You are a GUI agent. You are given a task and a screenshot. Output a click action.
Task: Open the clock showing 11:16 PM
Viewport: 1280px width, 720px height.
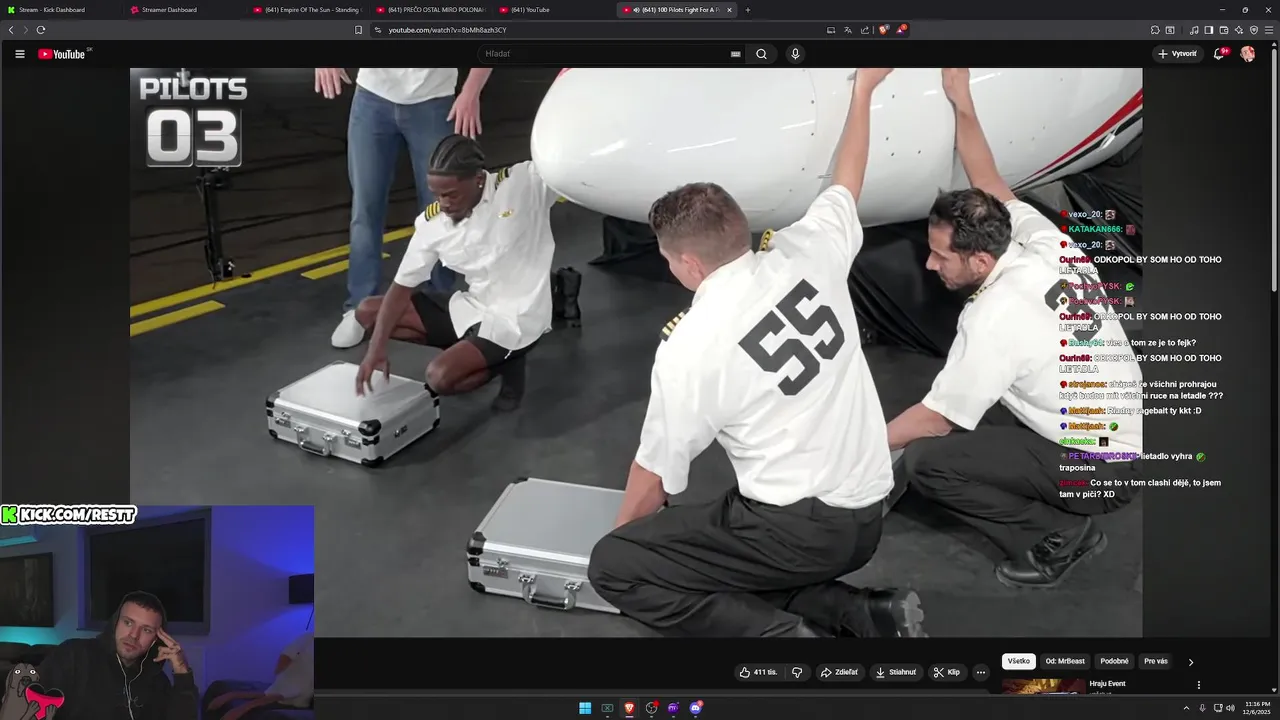click(1257, 708)
